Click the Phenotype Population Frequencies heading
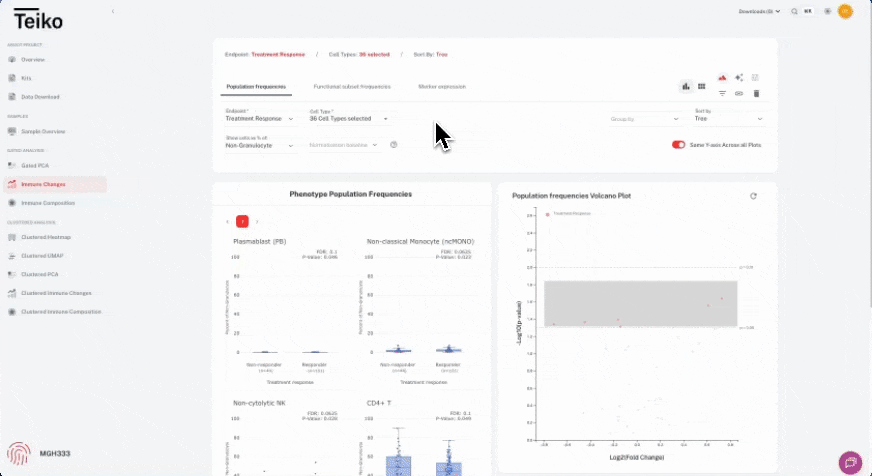872x476 pixels. coord(350,194)
